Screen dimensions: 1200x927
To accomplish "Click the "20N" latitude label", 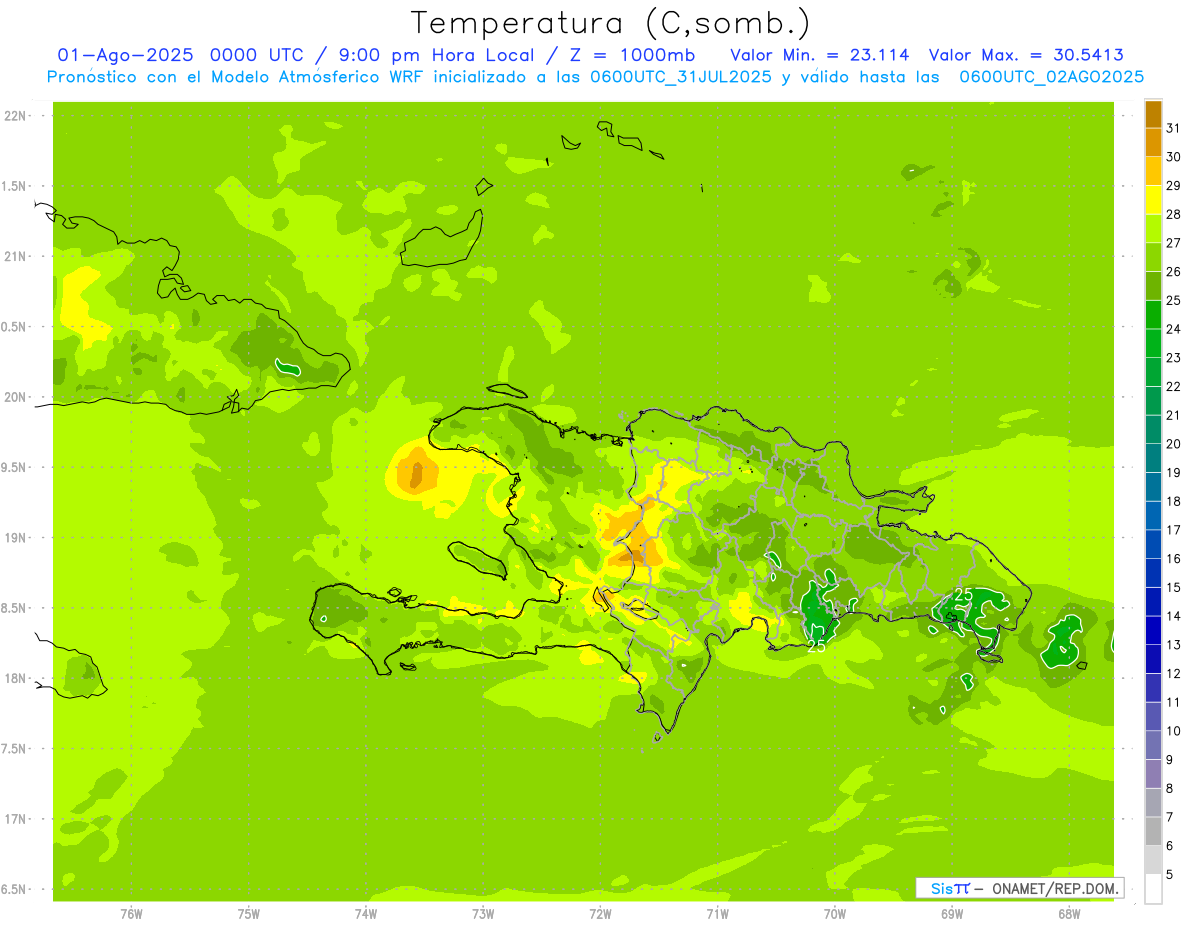I will pos(15,397).
